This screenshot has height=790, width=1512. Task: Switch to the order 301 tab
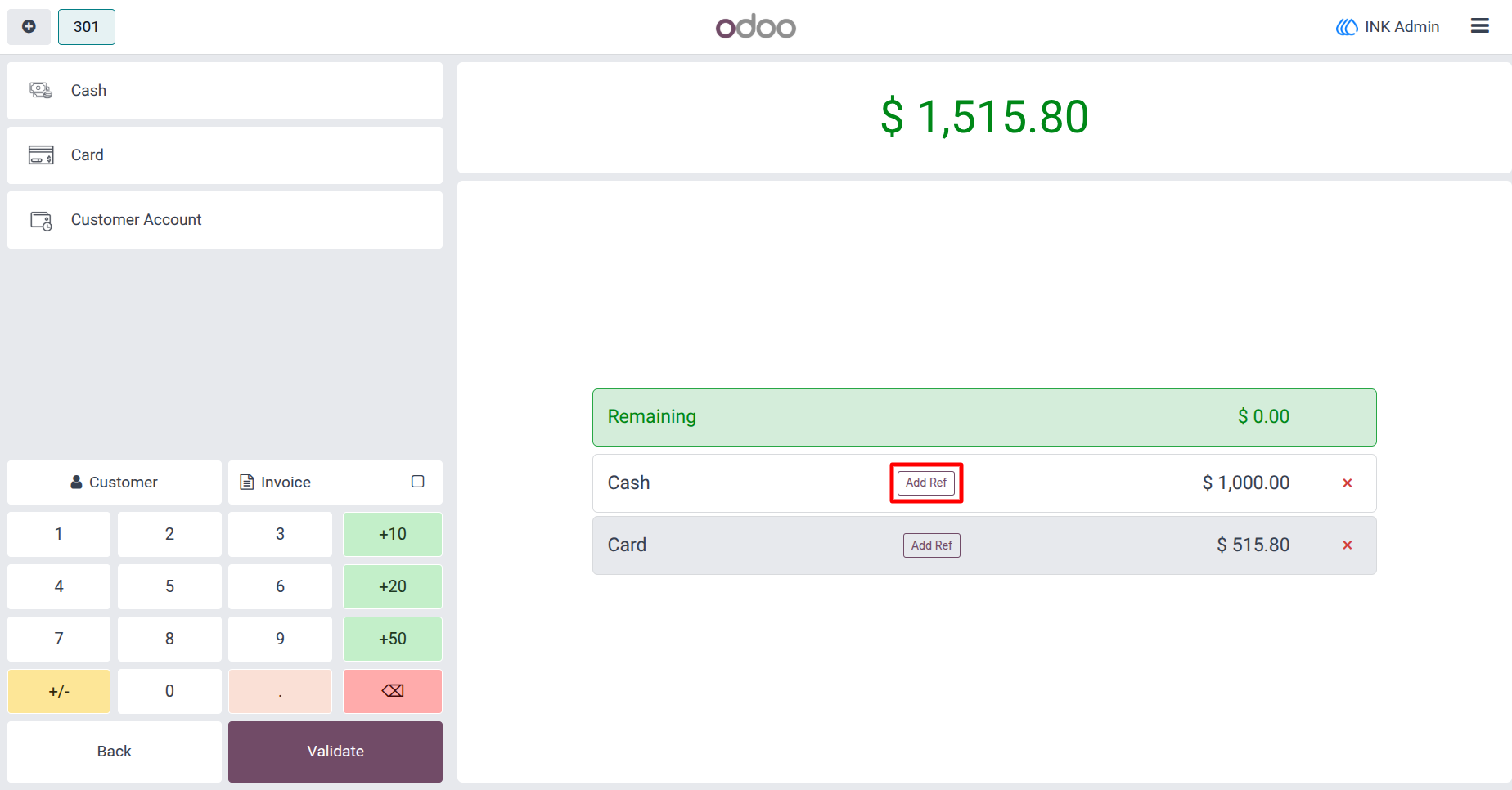[87, 27]
